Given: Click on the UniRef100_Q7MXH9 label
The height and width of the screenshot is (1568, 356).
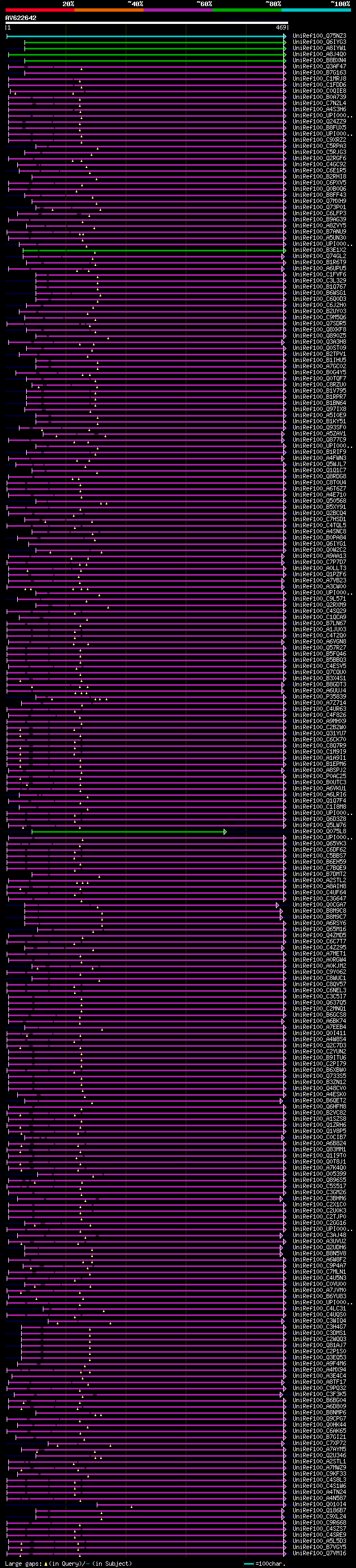Looking at the screenshot, I should pyautogui.click(x=319, y=201).
